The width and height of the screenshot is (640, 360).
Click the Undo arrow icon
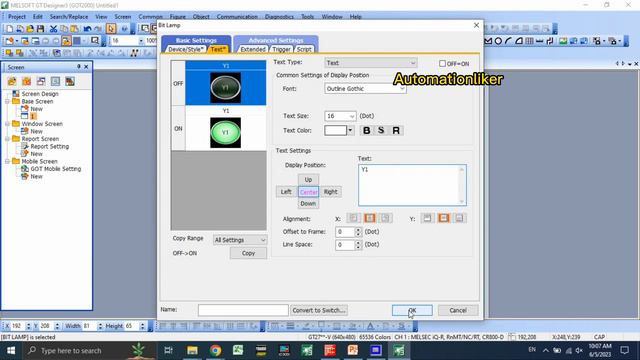point(87,29)
